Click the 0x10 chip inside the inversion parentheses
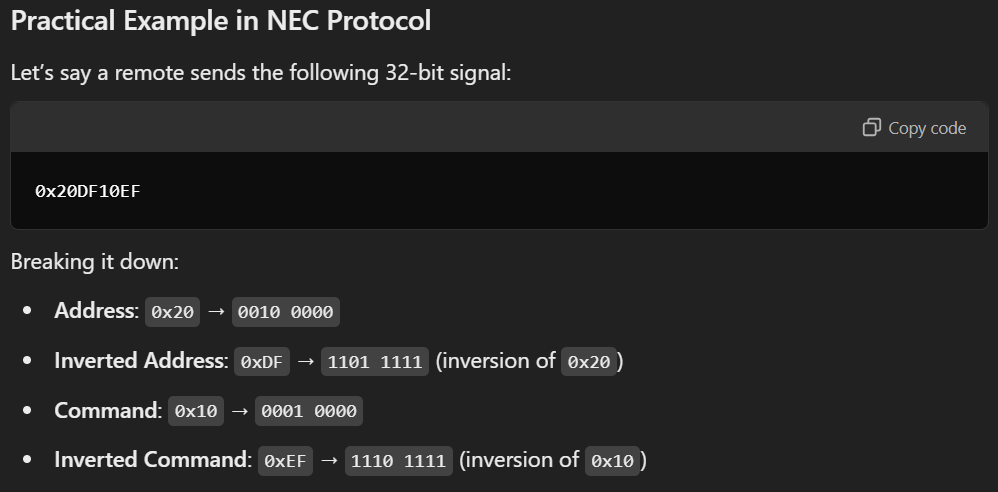This screenshot has width=998, height=492. click(613, 461)
